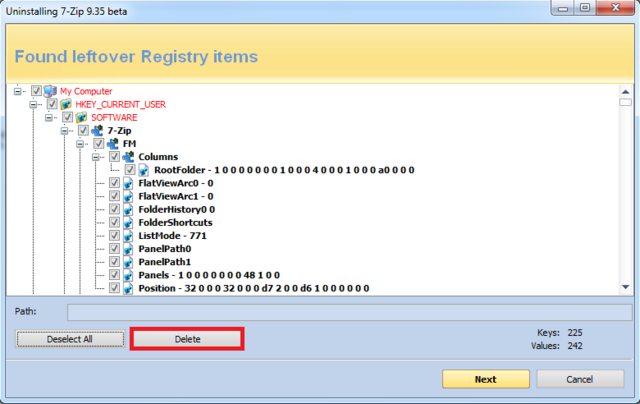Collapse the FM tree node
This screenshot has width=640, height=404.
(80, 144)
